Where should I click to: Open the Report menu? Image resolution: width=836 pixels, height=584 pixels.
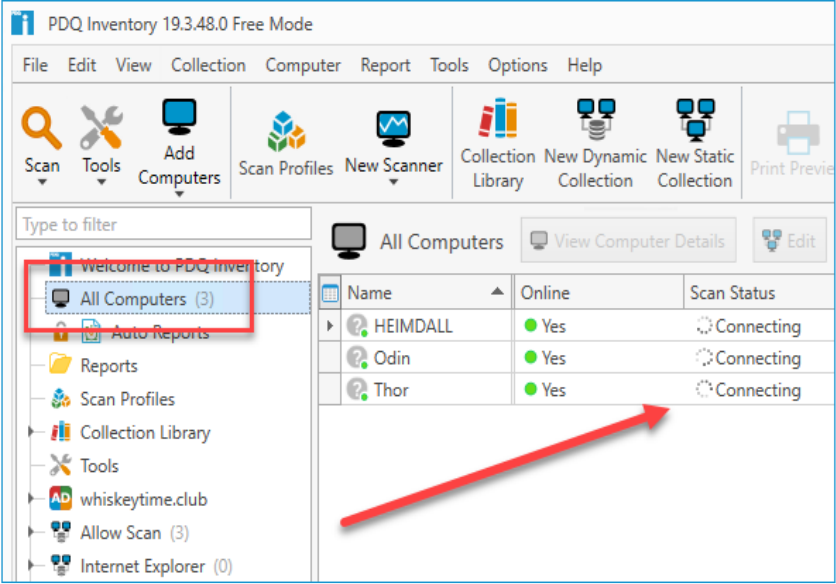385,65
